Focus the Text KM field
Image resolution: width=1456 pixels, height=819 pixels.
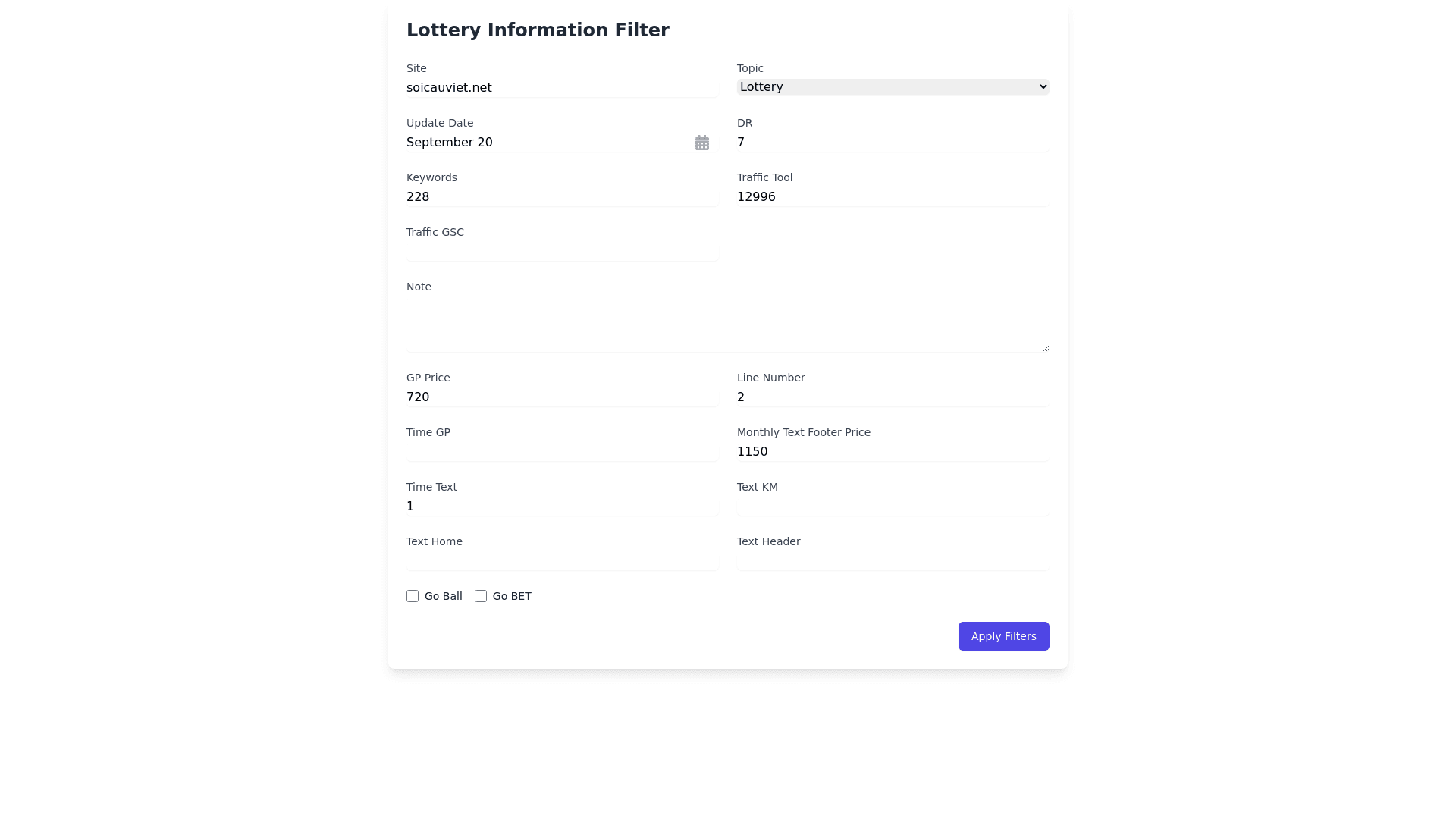pyautogui.click(x=893, y=507)
